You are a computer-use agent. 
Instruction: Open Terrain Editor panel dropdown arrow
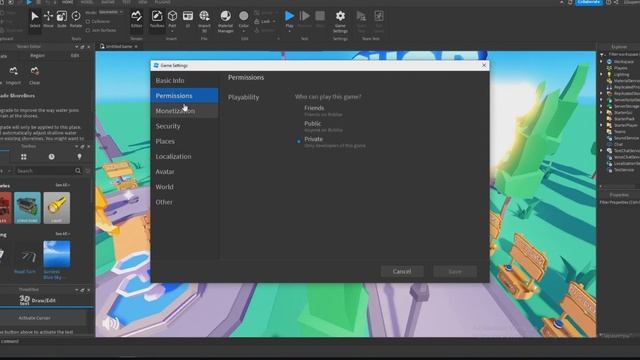tap(77, 47)
